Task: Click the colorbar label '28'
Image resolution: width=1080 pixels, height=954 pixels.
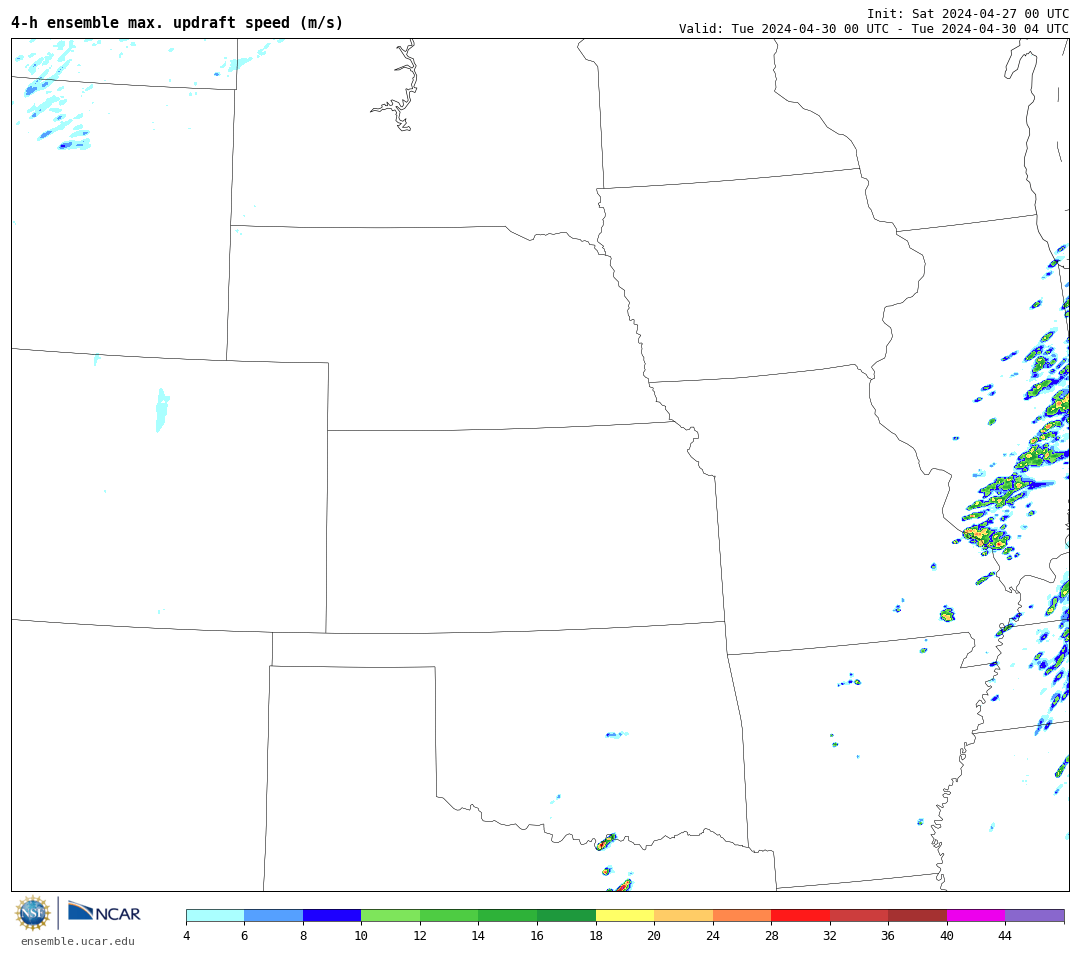Action: (x=771, y=935)
